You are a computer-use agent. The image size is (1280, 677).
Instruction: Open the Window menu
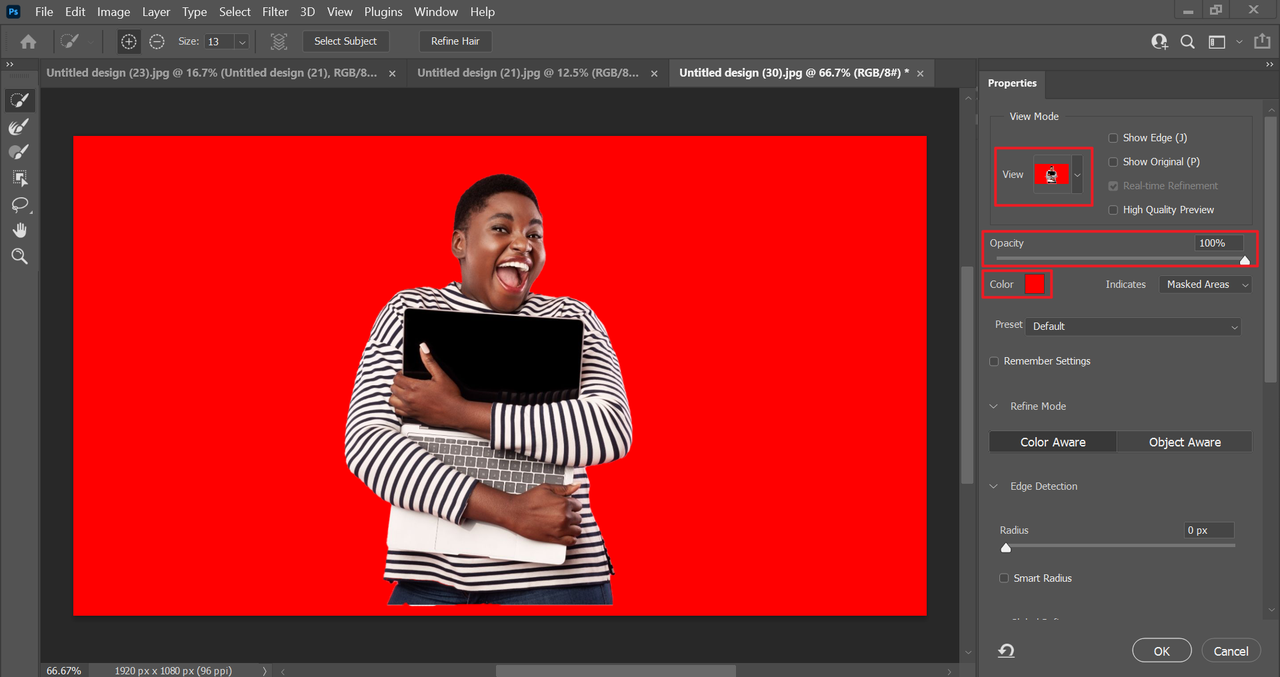click(436, 12)
